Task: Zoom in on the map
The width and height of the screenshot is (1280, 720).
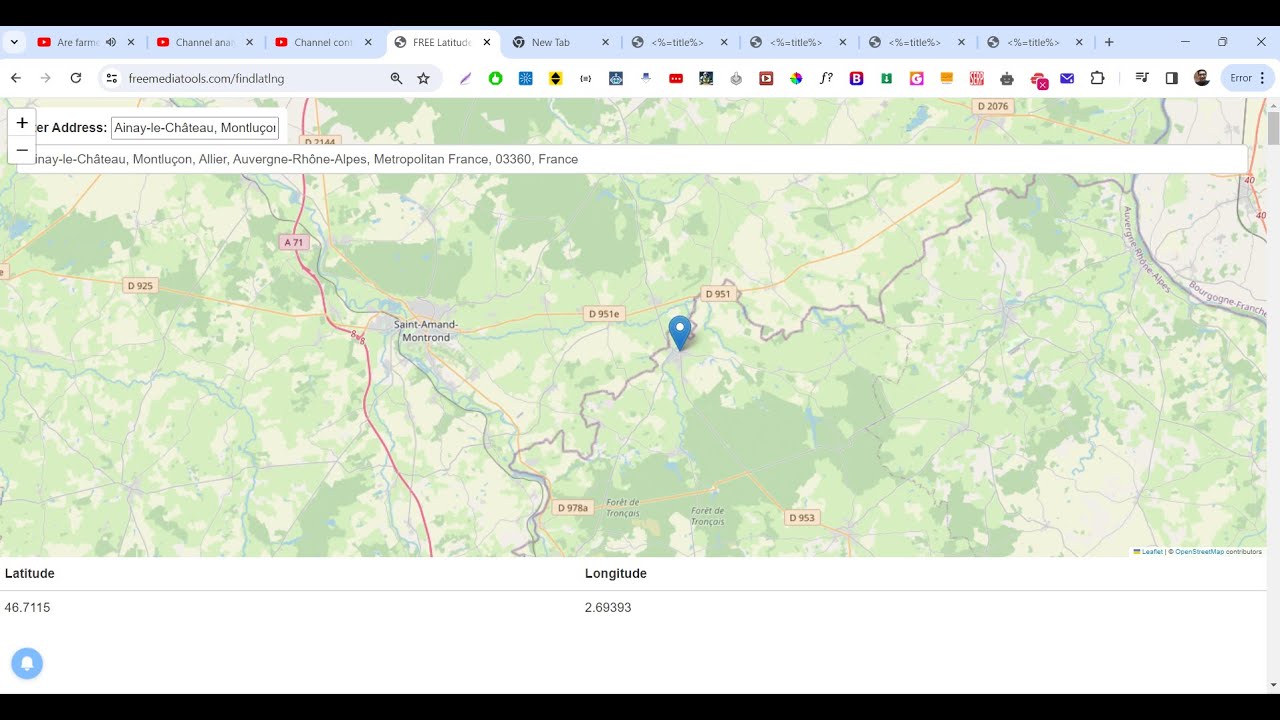Action: (x=22, y=123)
